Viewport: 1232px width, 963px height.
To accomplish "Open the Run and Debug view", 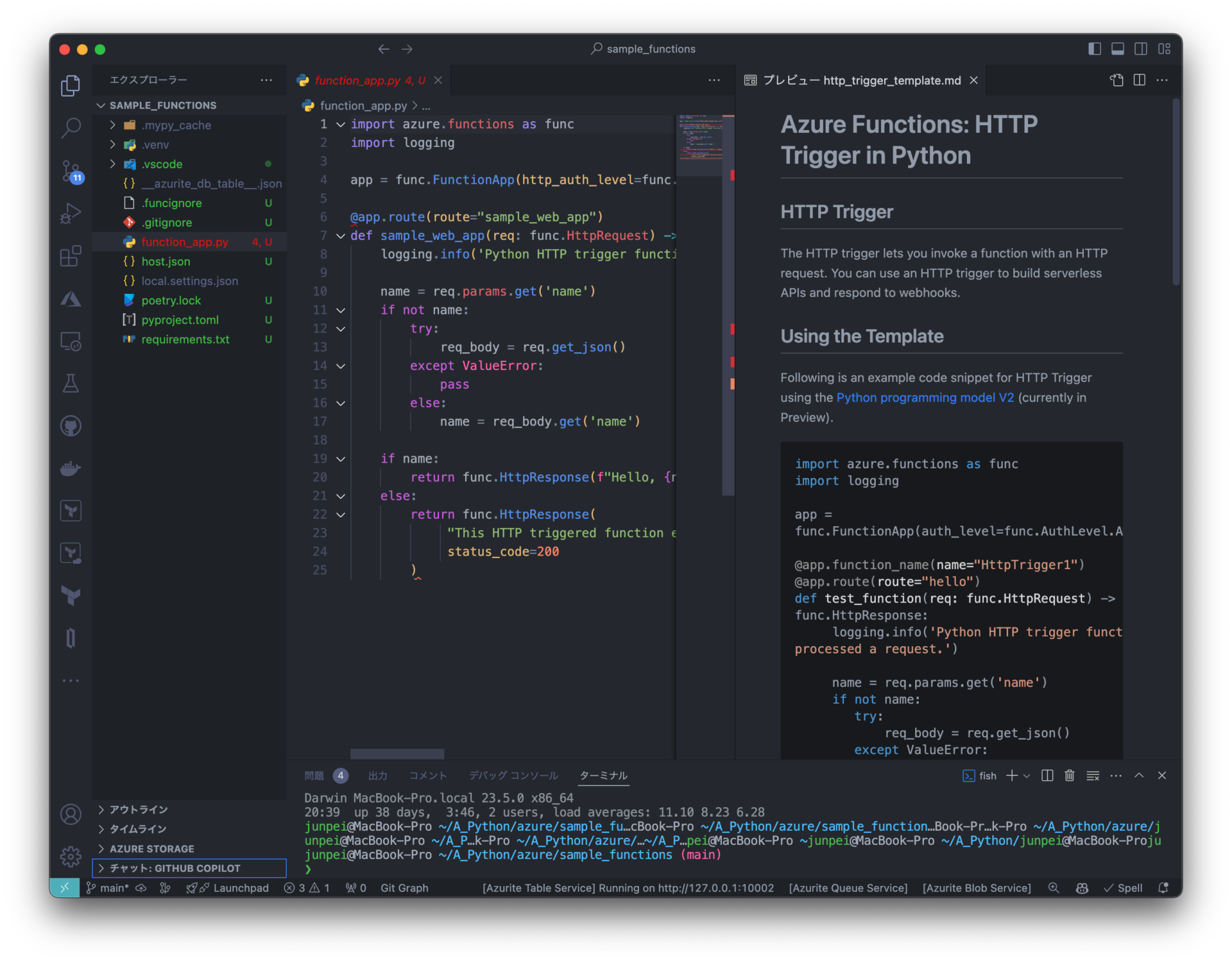I will 71,212.
